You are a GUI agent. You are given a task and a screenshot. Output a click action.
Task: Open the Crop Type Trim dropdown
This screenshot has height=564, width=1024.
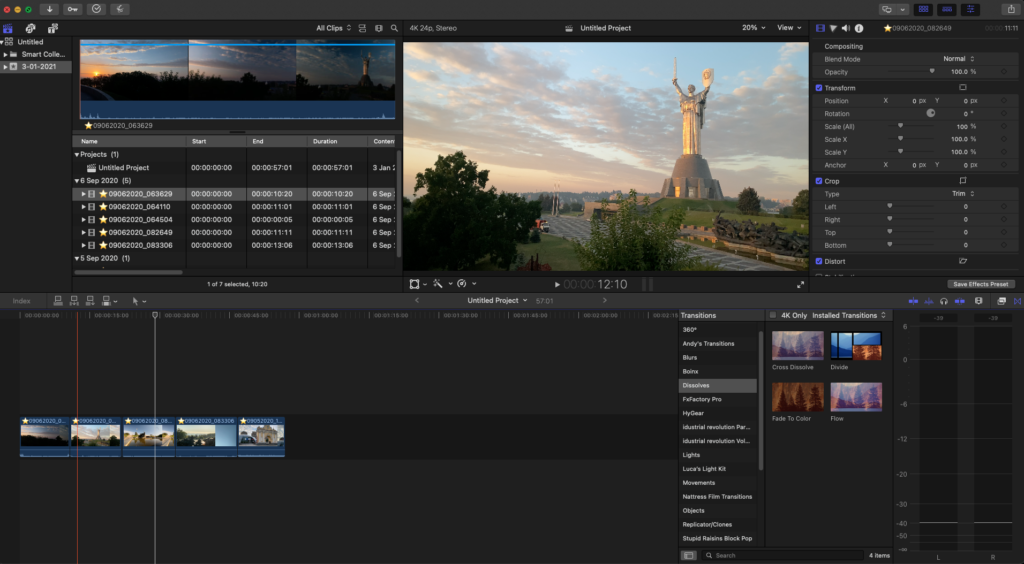[x=963, y=194]
